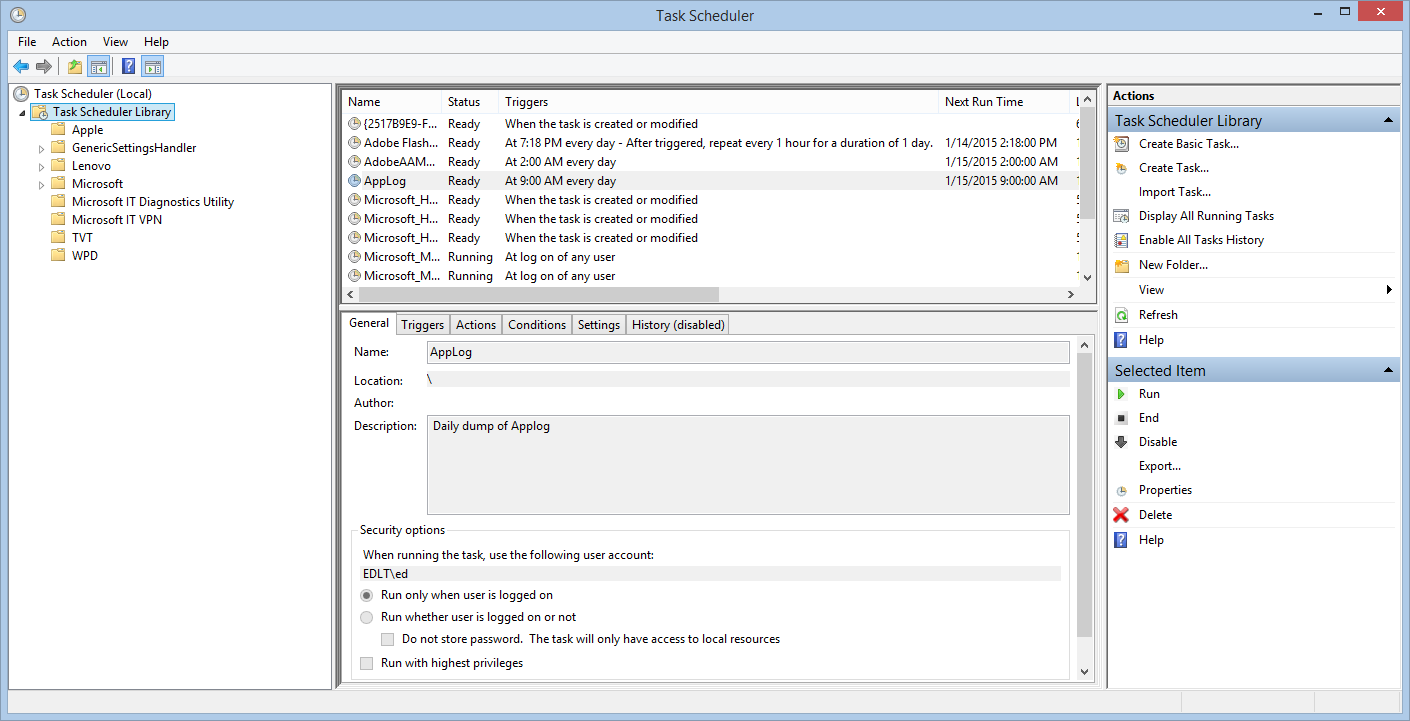The image size is (1410, 721).
Task: Click the Help icon under Task Scheduler Library
Action: pyautogui.click(x=1121, y=340)
